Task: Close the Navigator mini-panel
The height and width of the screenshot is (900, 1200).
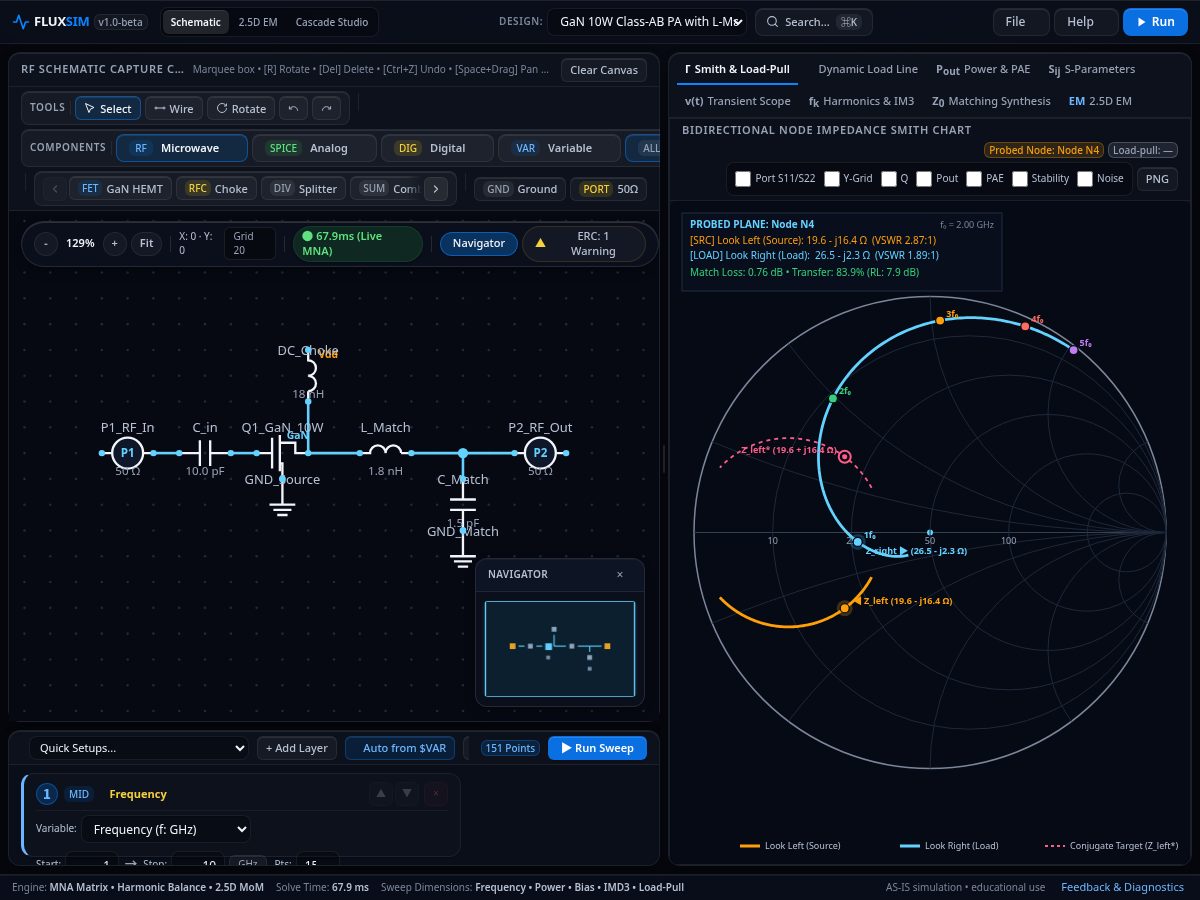Action: coord(620,574)
